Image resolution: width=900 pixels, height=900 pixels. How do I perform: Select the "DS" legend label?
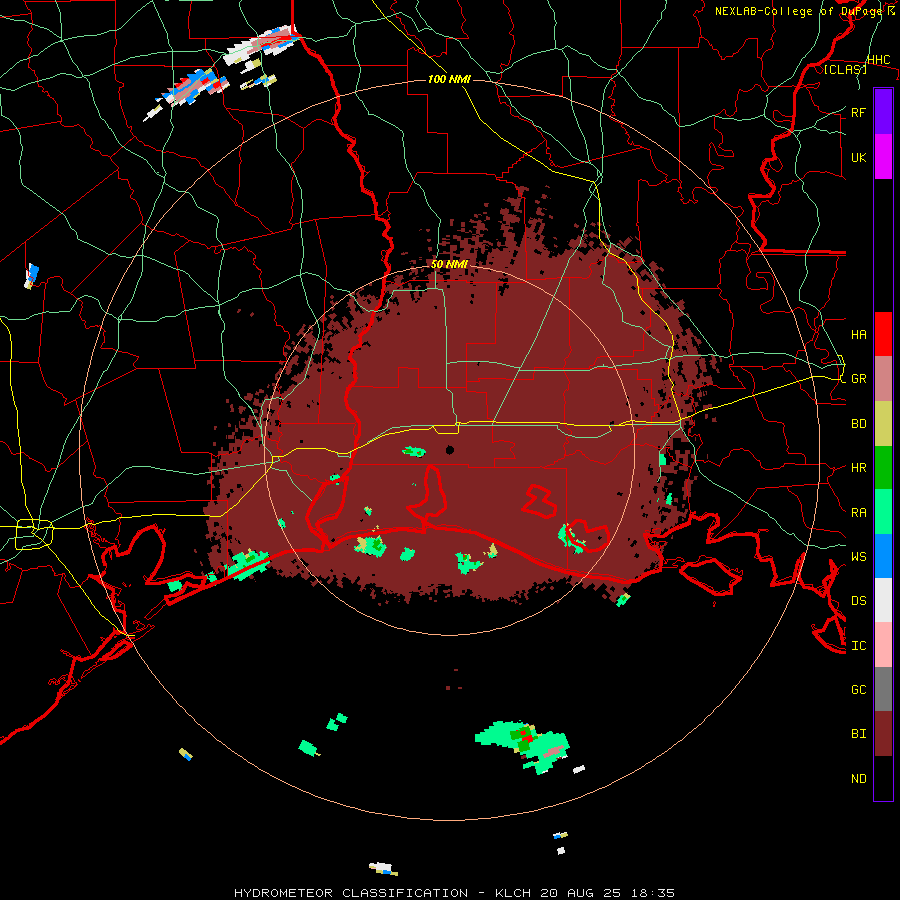pos(858,601)
